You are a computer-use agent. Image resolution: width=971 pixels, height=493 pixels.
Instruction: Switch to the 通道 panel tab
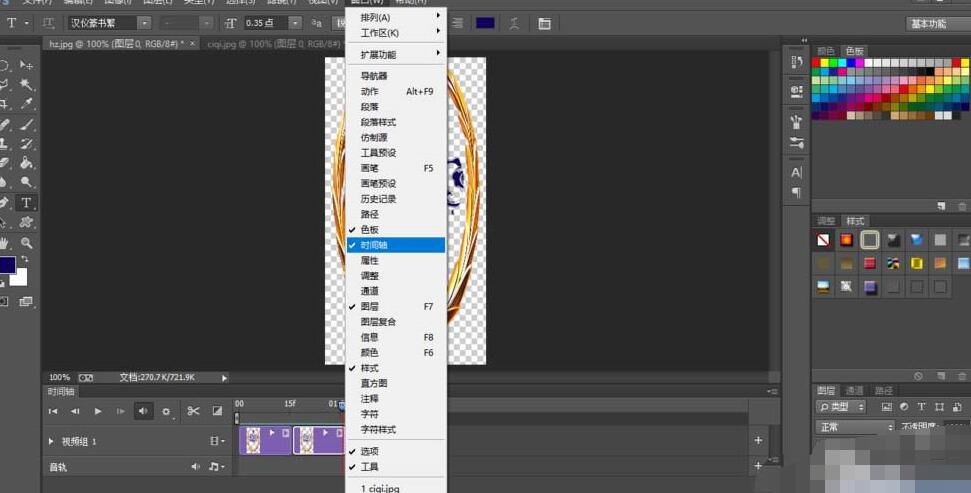(x=855, y=390)
